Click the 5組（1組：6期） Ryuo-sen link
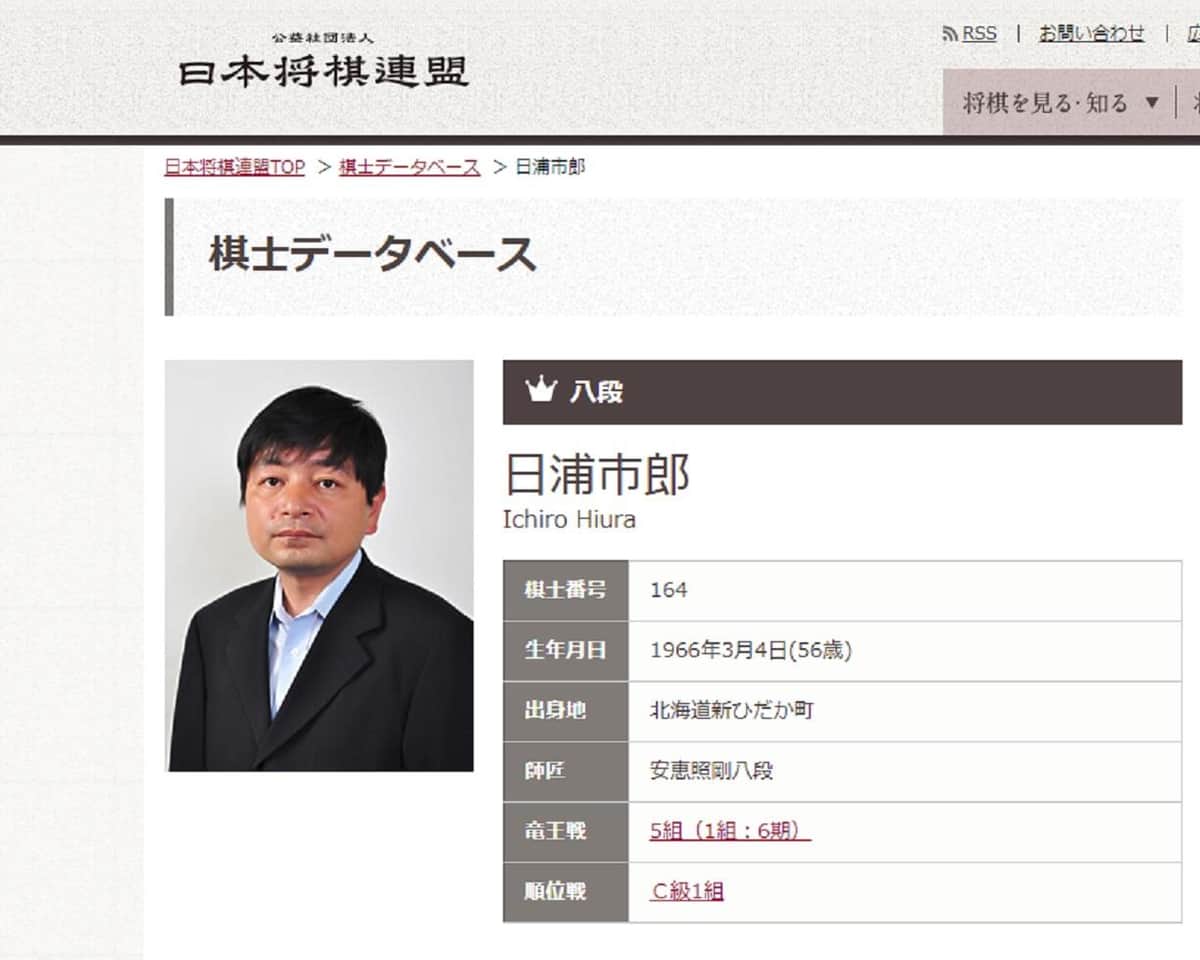The height and width of the screenshot is (960, 1200). pyautogui.click(x=724, y=831)
